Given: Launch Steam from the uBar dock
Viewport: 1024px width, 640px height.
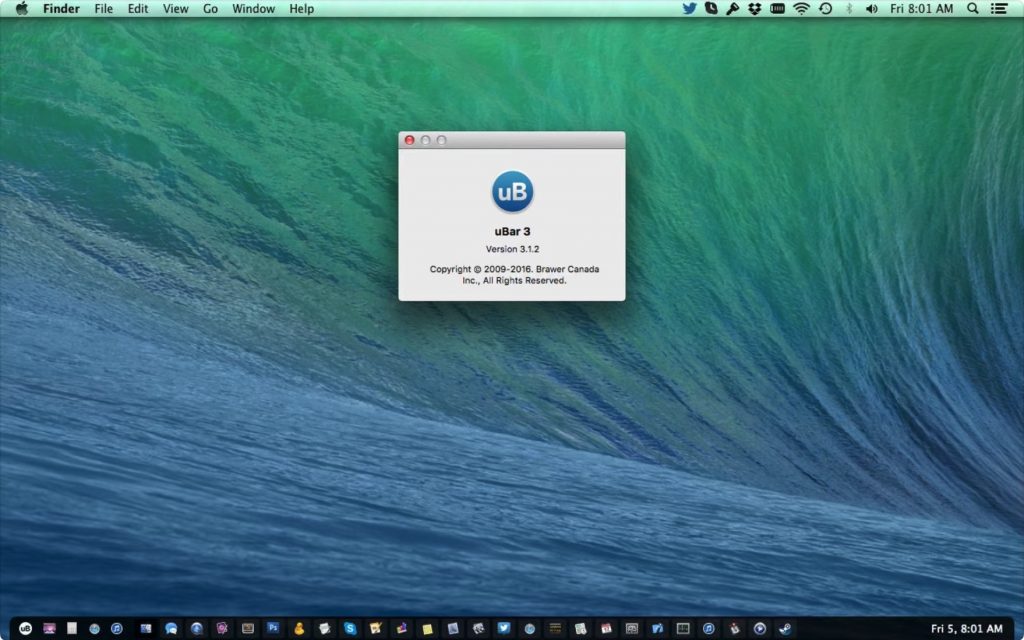Looking at the screenshot, I should [784, 629].
